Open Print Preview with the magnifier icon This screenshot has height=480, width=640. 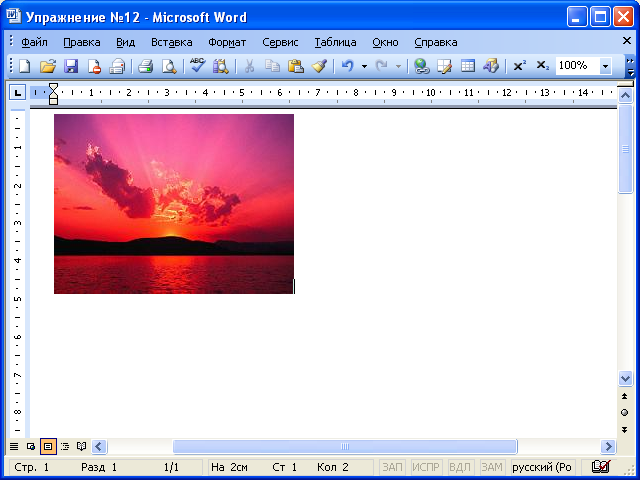(x=169, y=66)
